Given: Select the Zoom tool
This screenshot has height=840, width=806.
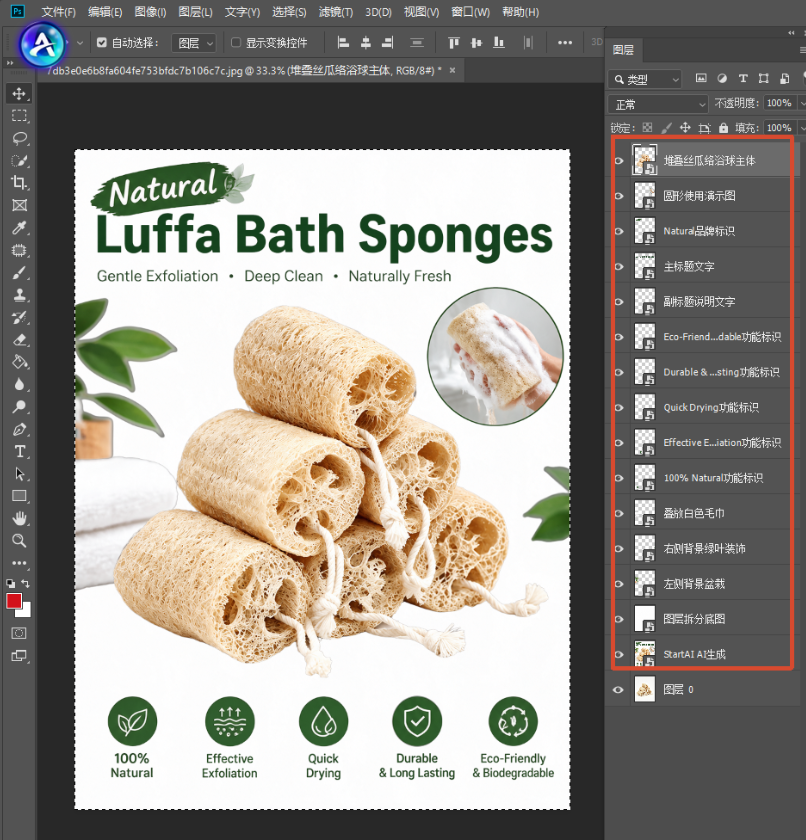Looking at the screenshot, I should (19, 541).
